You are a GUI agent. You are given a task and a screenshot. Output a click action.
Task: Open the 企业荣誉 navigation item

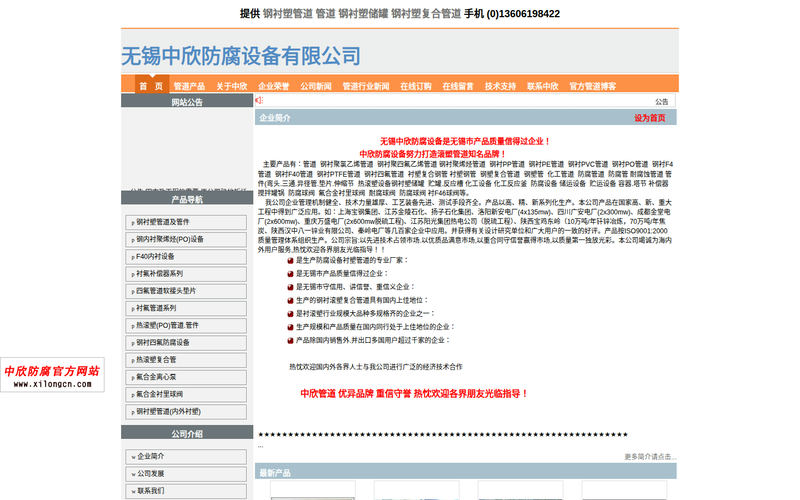(273, 86)
